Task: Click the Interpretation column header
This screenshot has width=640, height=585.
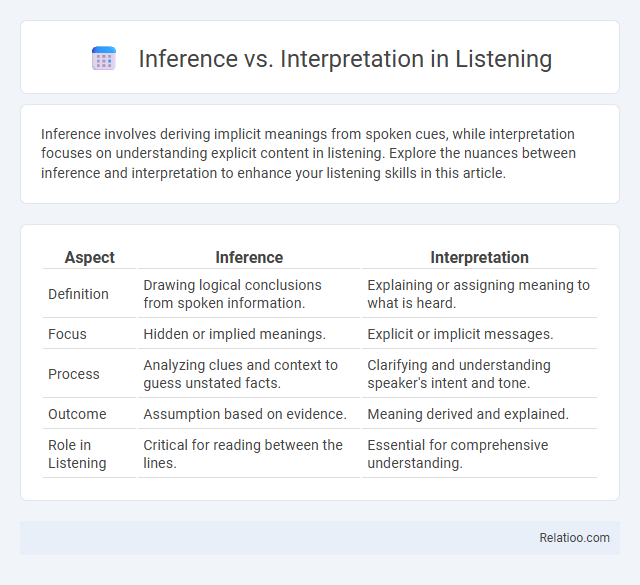Action: (x=479, y=258)
